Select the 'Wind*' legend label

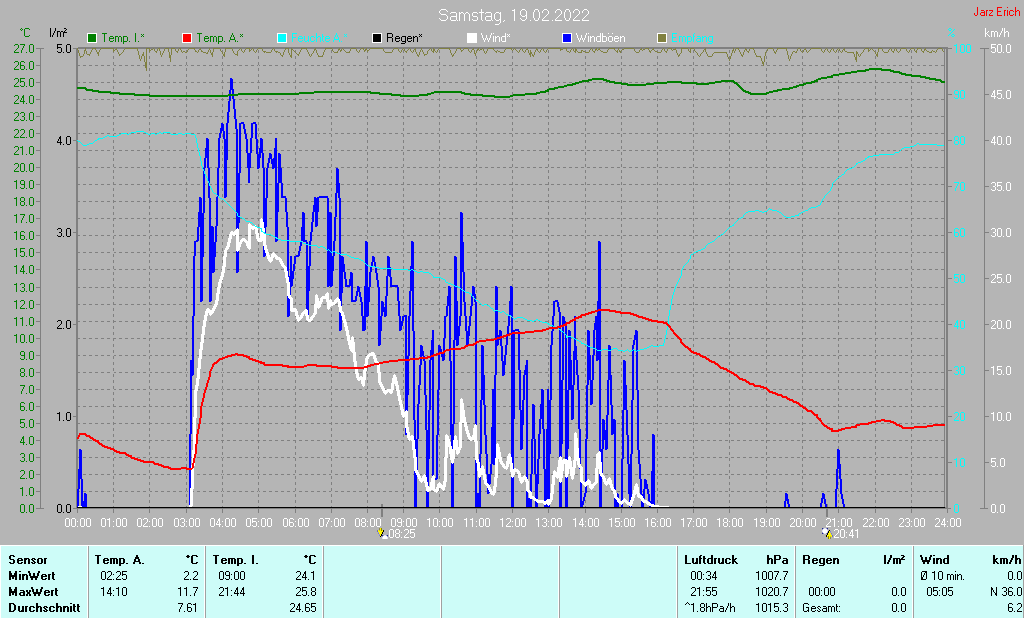click(495, 38)
